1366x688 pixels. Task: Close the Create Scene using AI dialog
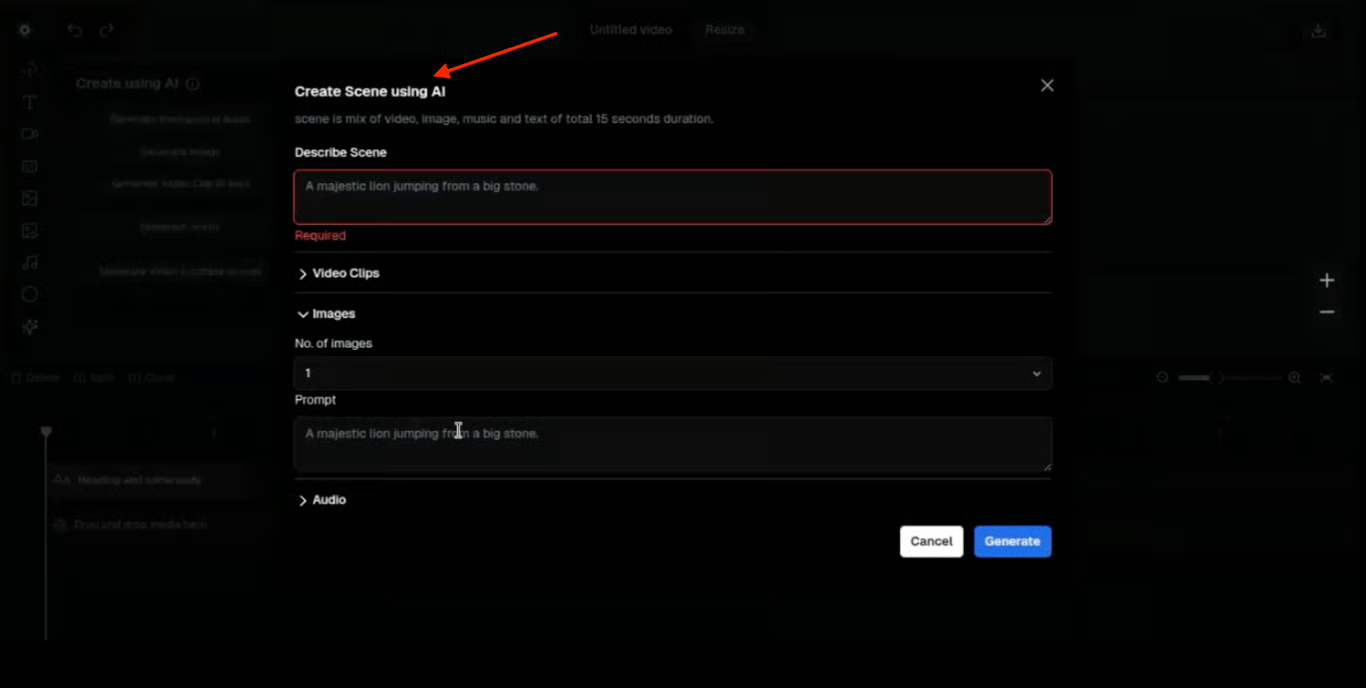(1047, 86)
